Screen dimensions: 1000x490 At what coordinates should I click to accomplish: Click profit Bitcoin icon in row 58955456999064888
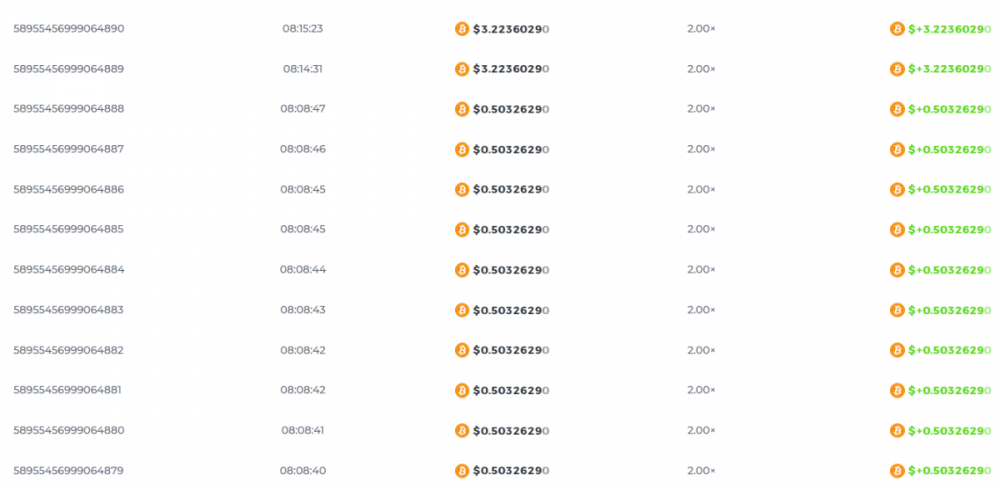897,109
